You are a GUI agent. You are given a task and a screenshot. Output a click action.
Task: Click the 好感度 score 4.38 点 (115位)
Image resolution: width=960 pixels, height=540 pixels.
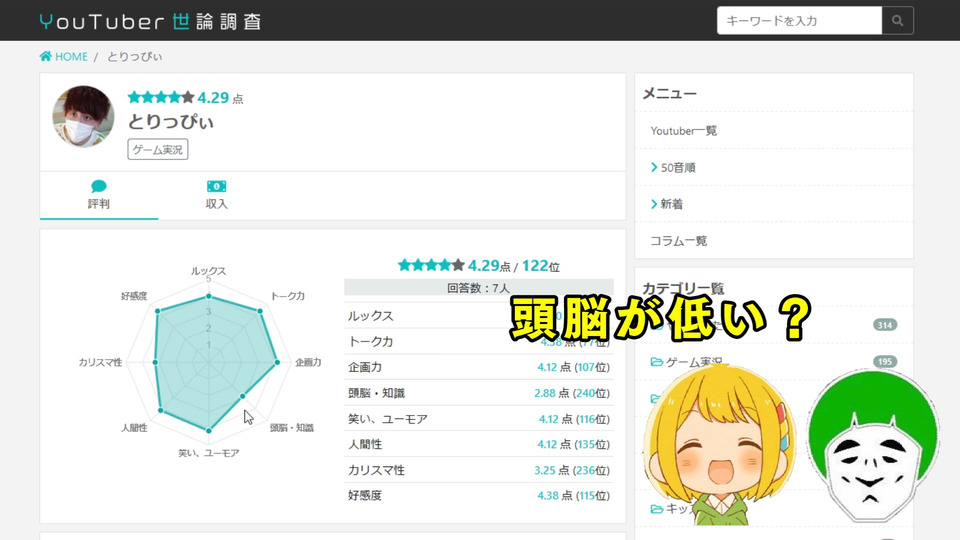tap(573, 496)
